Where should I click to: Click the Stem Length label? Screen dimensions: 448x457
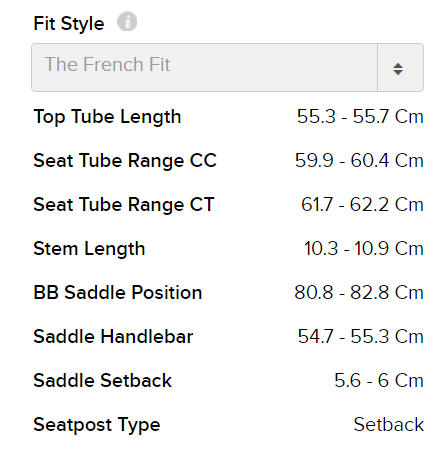tap(89, 249)
